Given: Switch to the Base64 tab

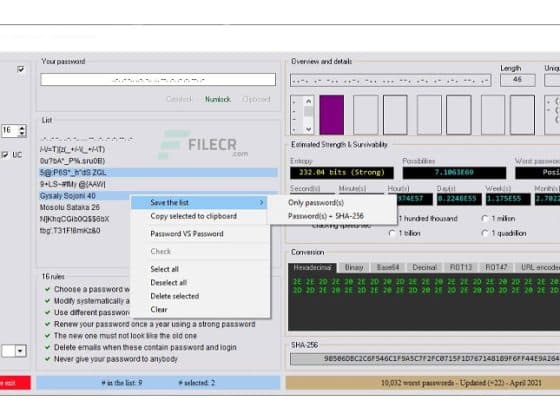Looking at the screenshot, I should [388, 268].
